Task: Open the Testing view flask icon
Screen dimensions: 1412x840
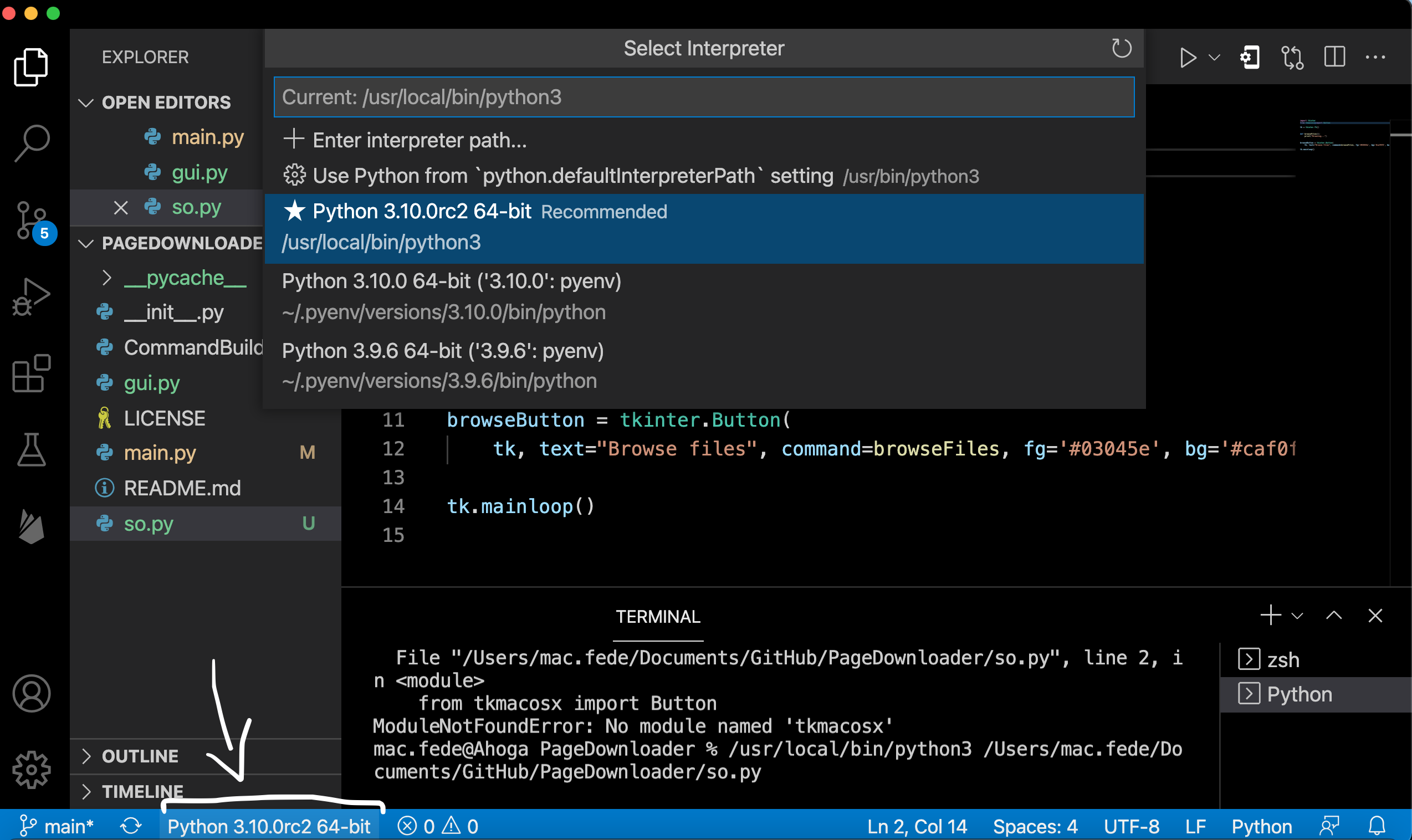Action: (31, 450)
